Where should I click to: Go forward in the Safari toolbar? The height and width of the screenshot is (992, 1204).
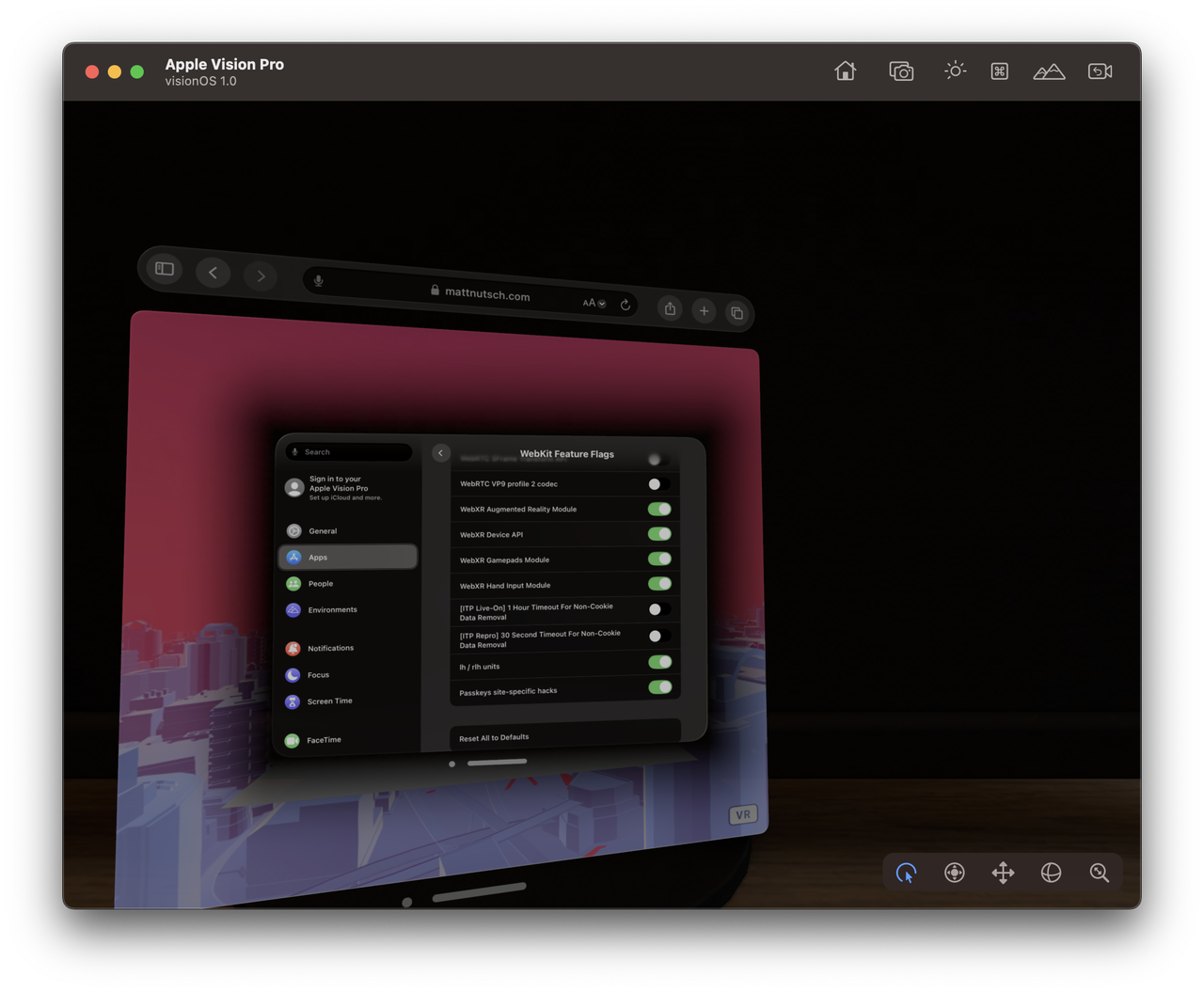[261, 276]
